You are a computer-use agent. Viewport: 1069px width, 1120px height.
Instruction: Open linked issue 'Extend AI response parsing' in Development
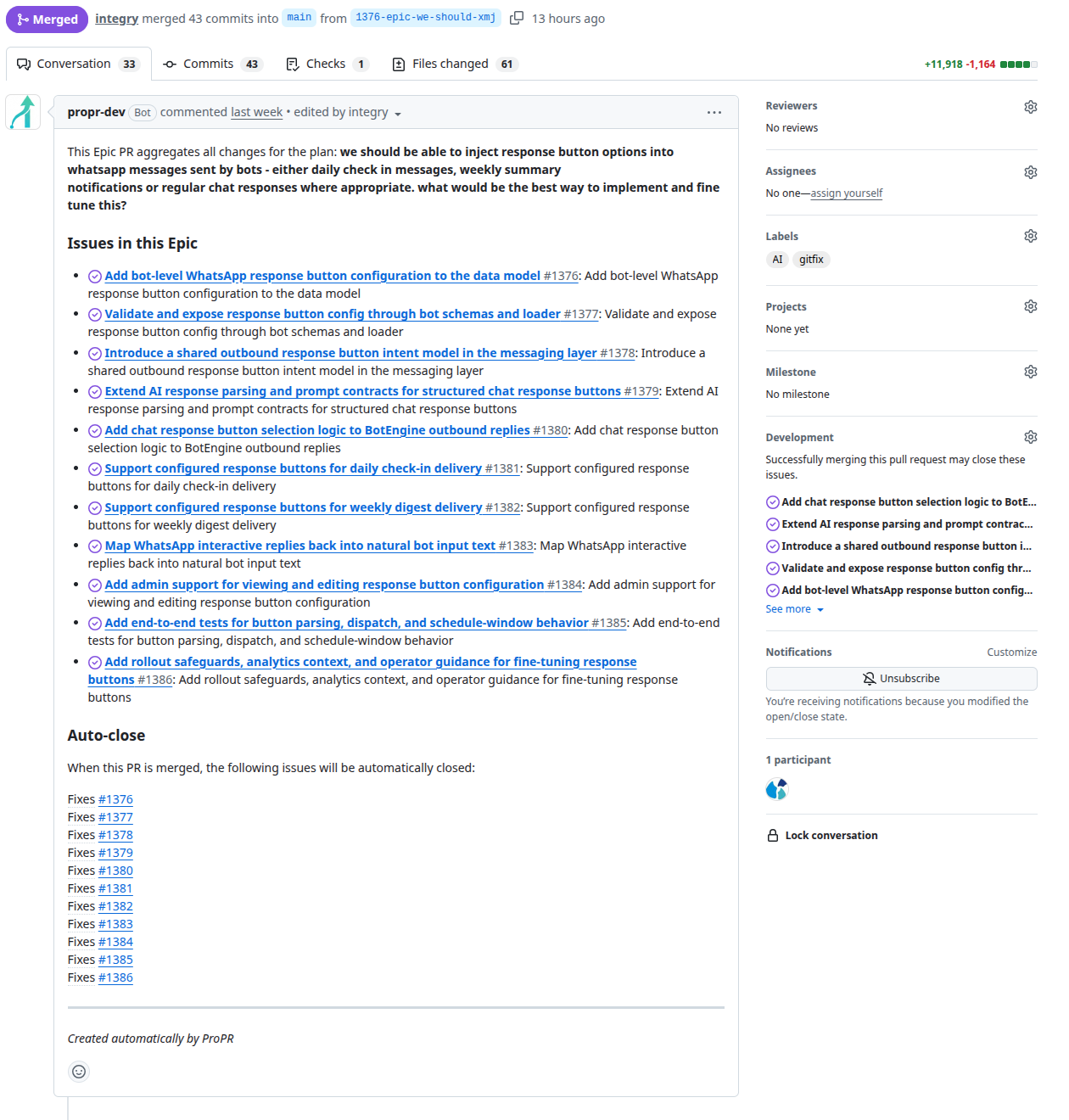(x=907, y=524)
